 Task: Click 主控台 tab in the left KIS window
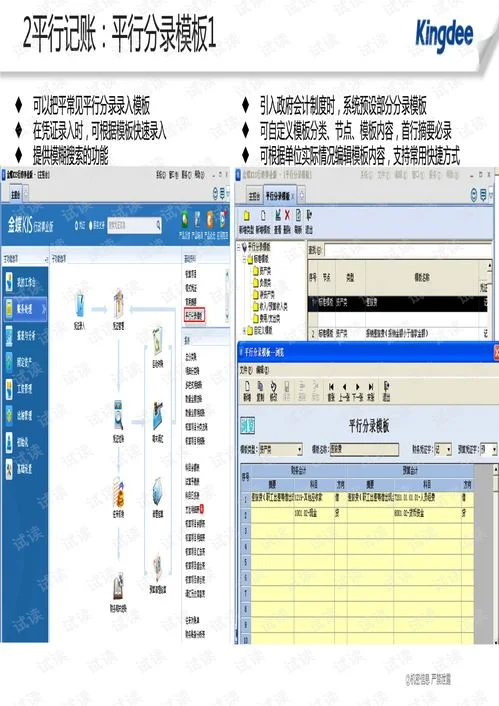click(16, 195)
